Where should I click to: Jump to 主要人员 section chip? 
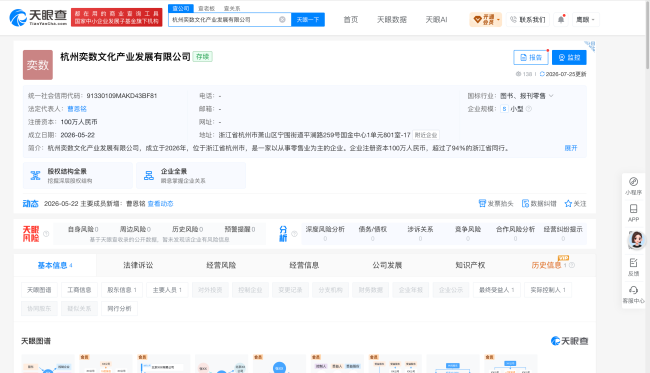pos(167,290)
